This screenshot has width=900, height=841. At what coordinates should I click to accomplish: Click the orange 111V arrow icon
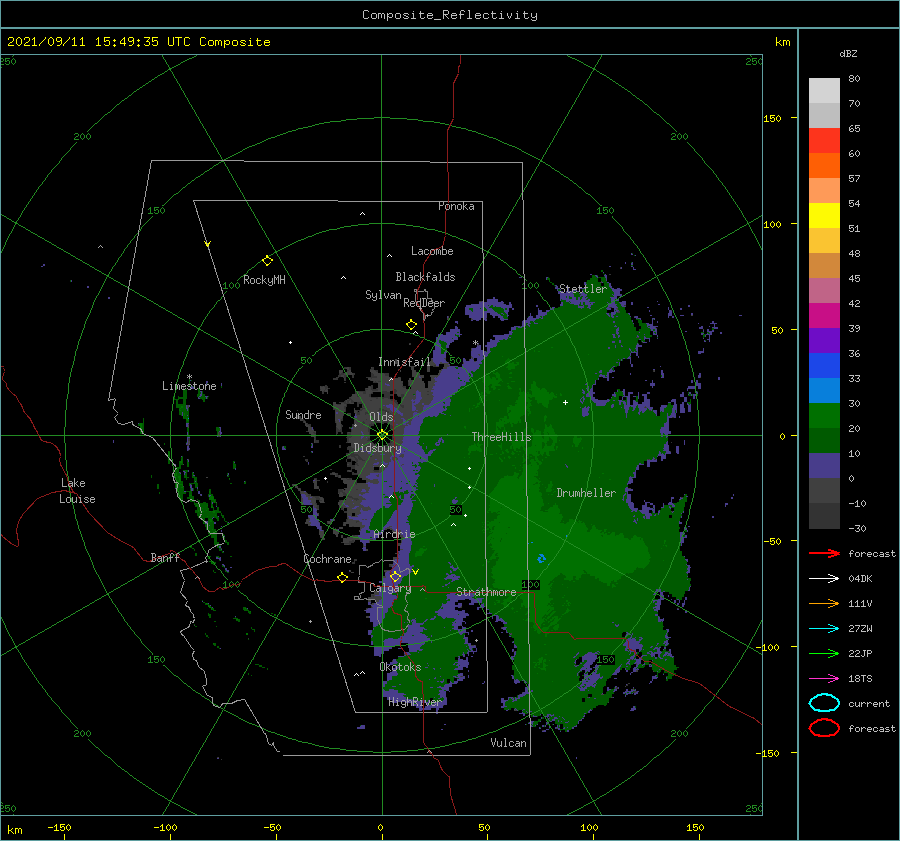point(824,603)
